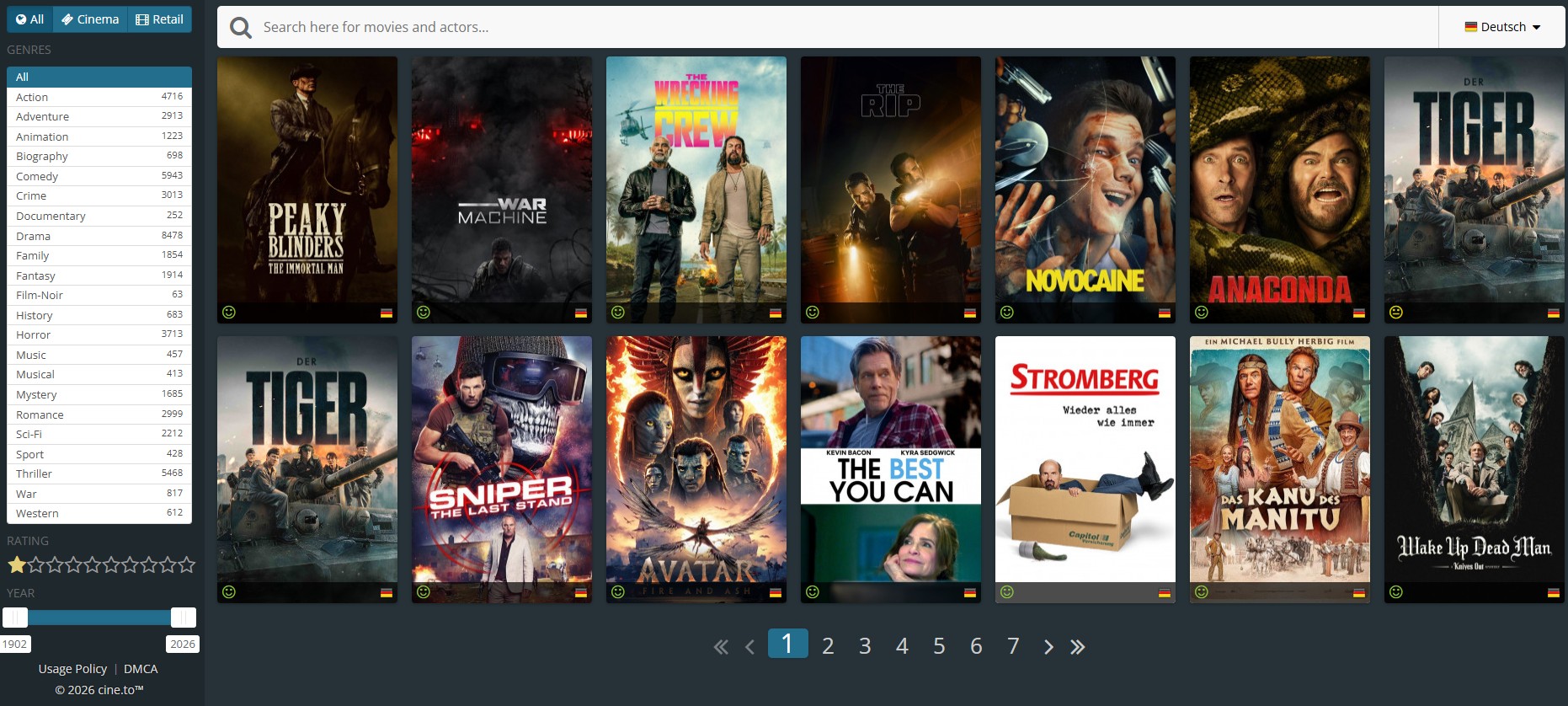1568x706 pixels.
Task: Click the year slider maximum handle
Action: (x=184, y=618)
